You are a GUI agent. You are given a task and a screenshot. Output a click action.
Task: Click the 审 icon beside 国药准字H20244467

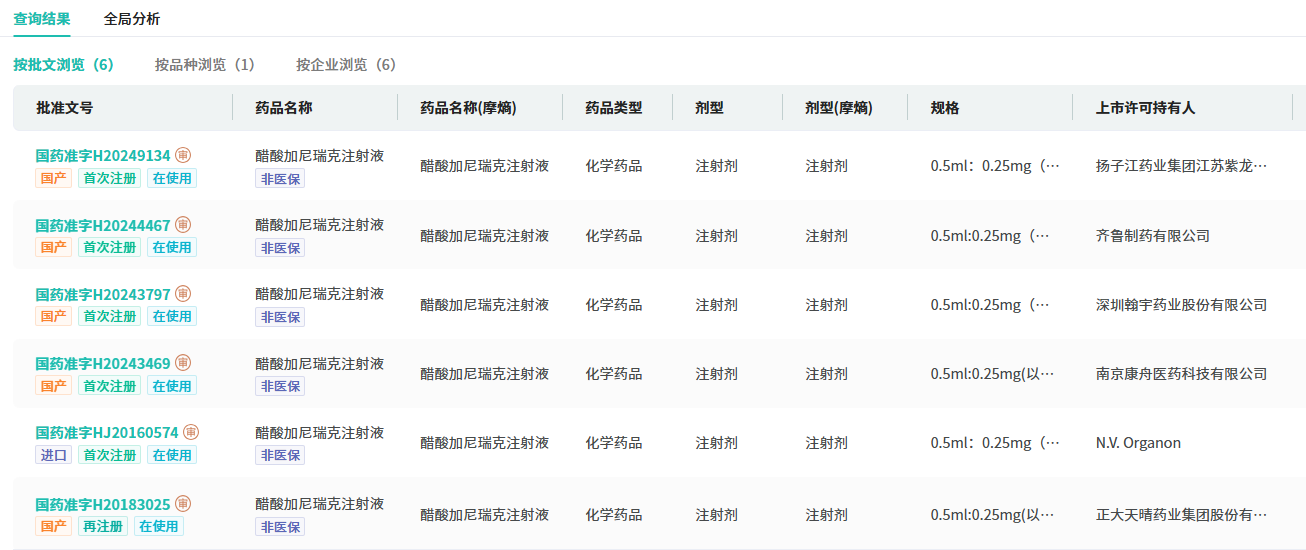[183, 225]
